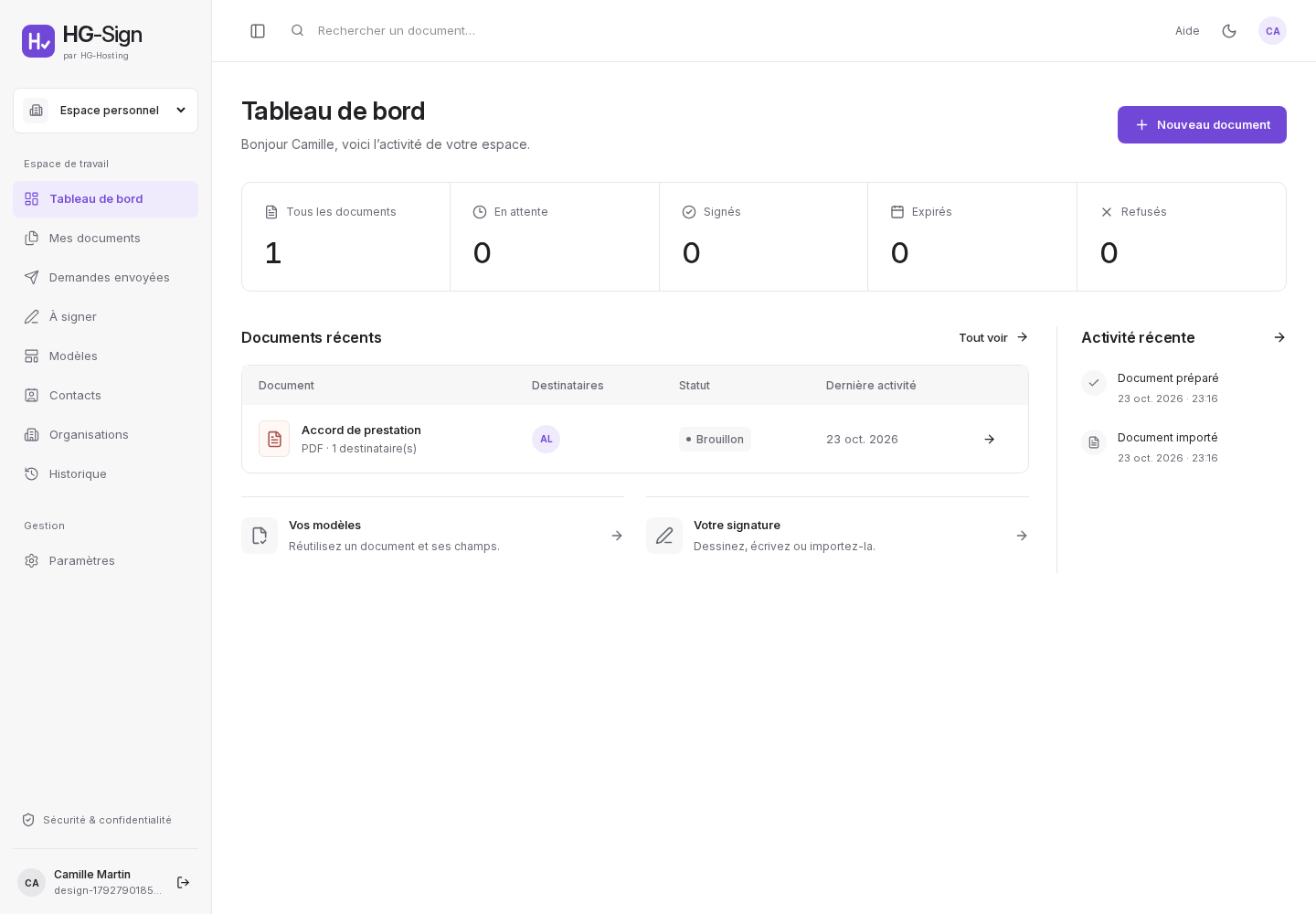Viewport: 1316px width, 914px height.
Task: Expand Activité récente with the arrow
Action: tap(1279, 337)
